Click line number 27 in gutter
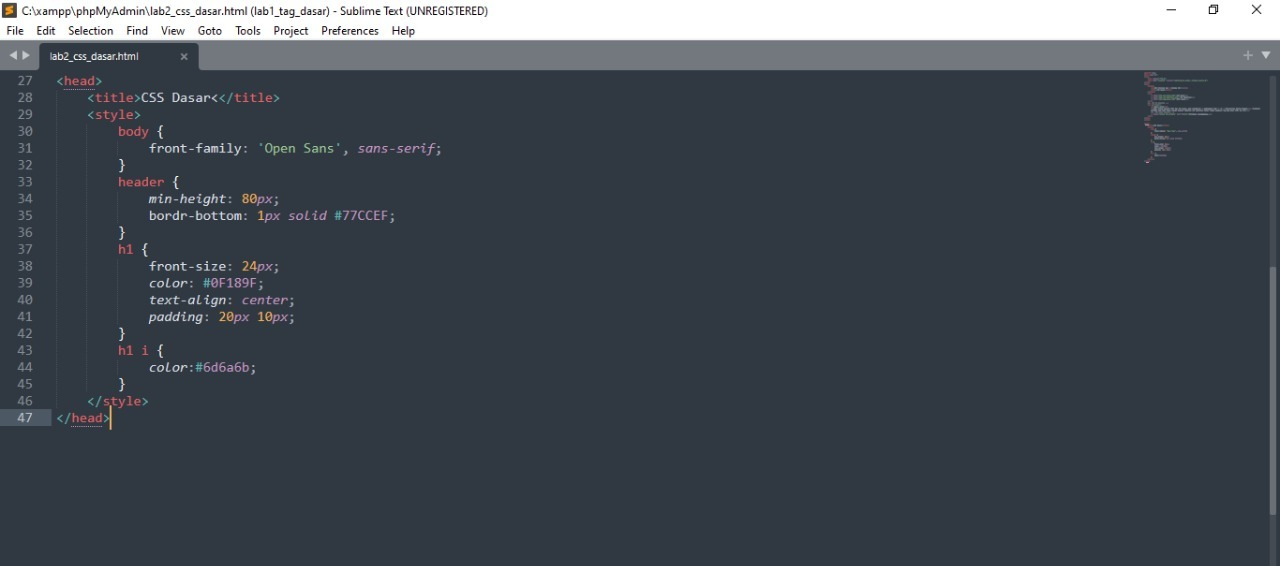This screenshot has width=1280, height=566. [25, 81]
